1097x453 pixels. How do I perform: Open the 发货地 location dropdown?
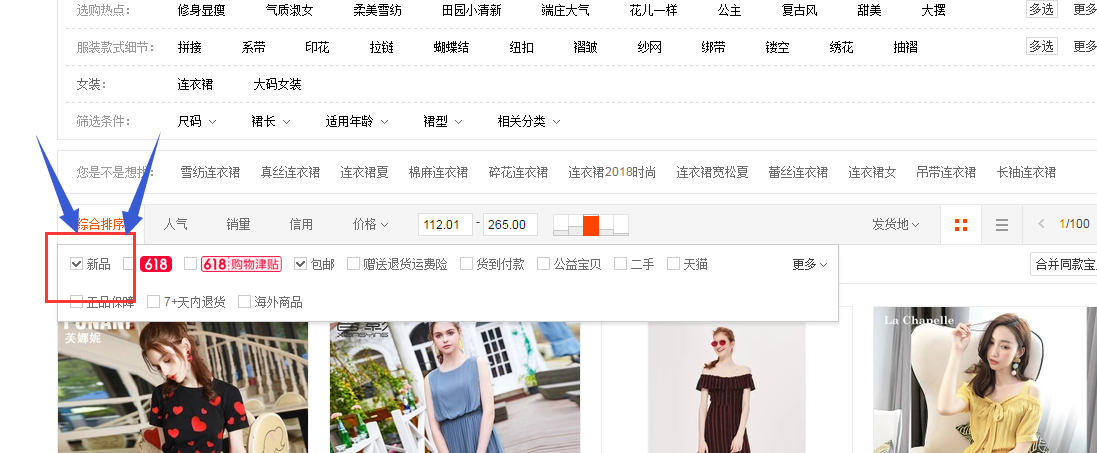click(x=895, y=225)
